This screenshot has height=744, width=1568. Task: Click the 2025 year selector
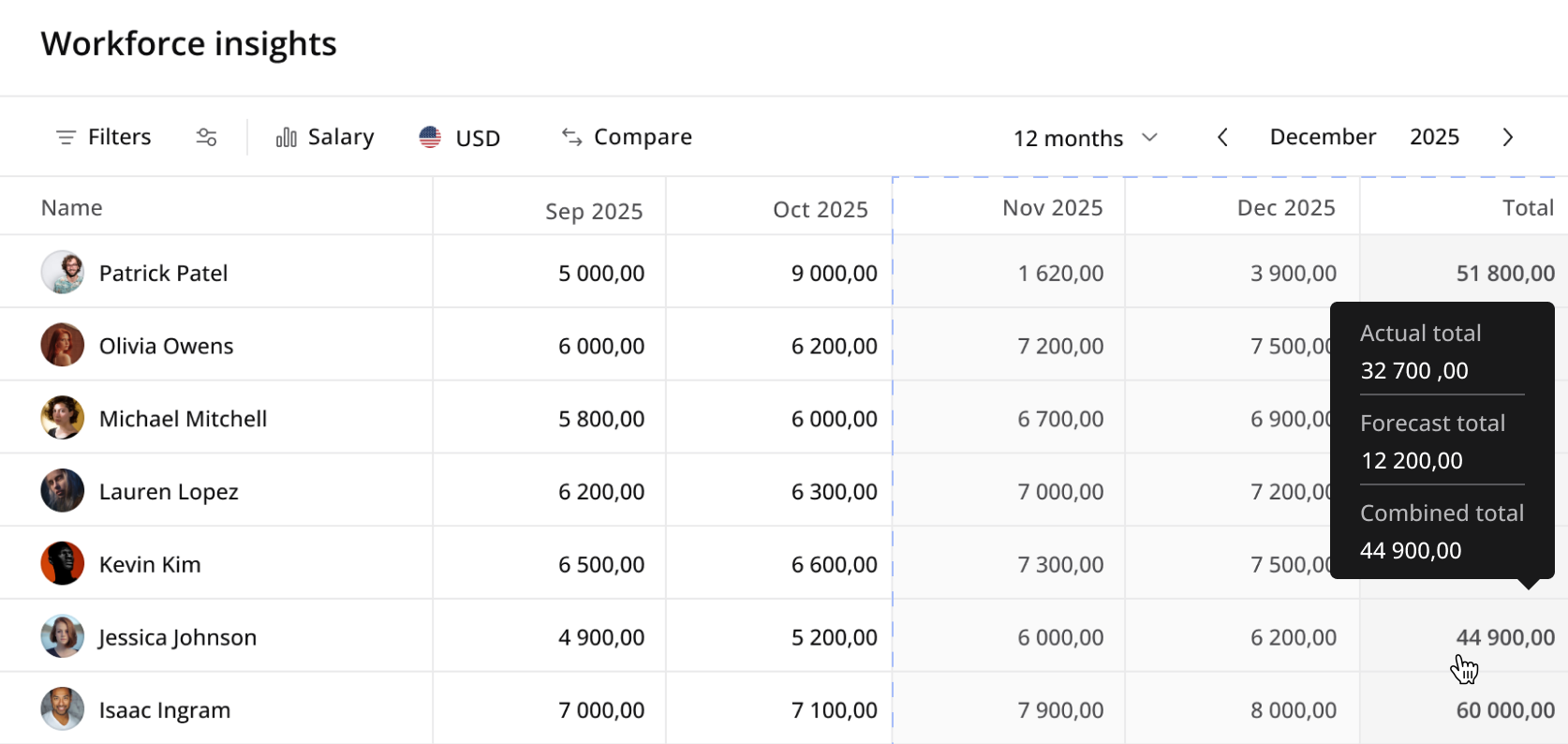[x=1433, y=137]
